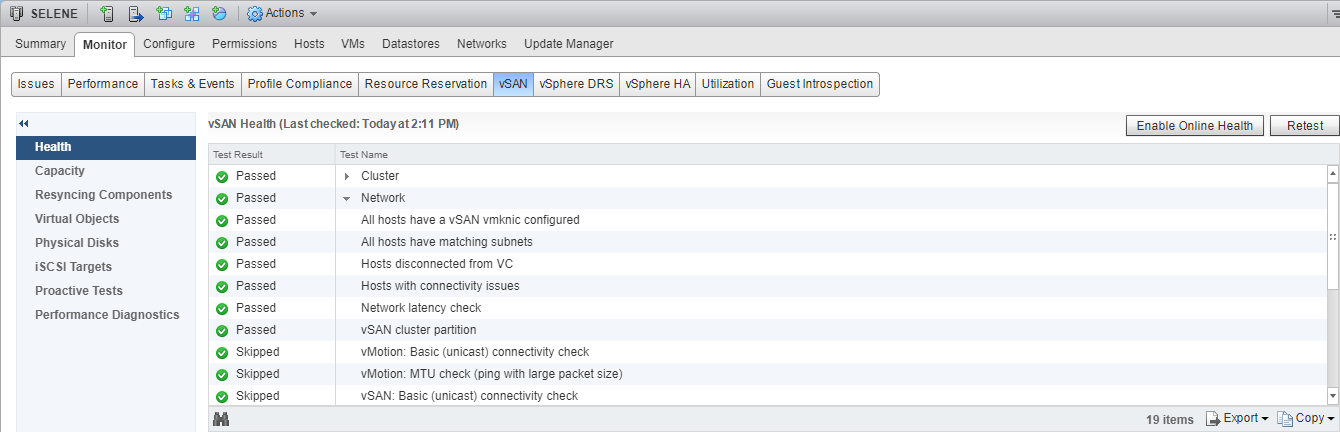Open the Actions dropdown menu
The image size is (1340, 432).
(x=282, y=14)
